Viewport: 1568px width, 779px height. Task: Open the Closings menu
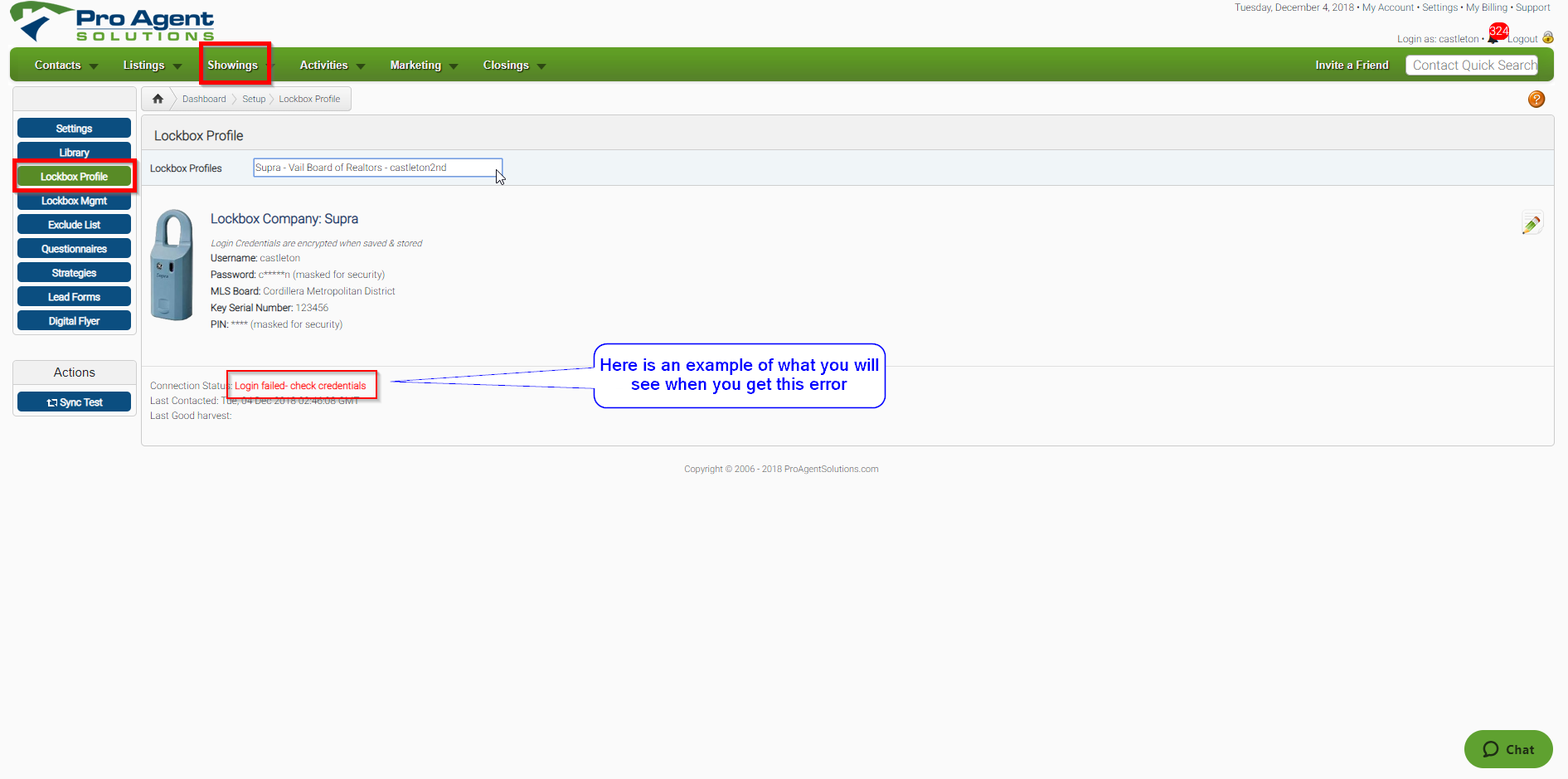[x=506, y=65]
